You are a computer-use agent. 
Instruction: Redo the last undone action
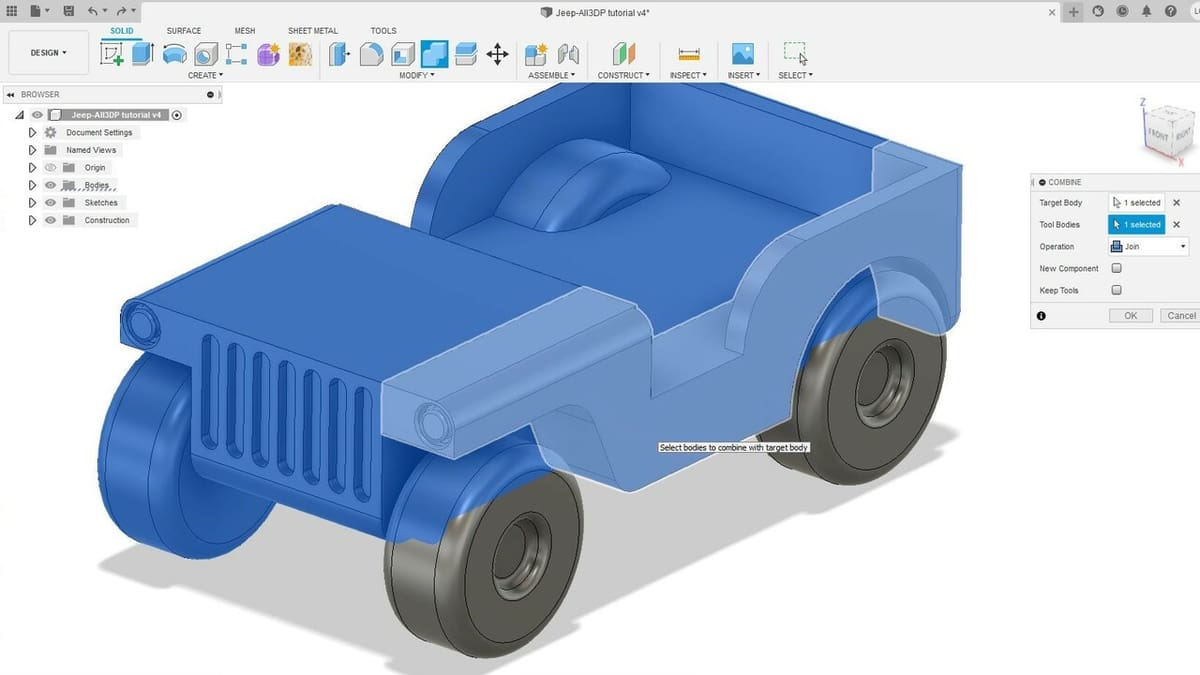123,11
